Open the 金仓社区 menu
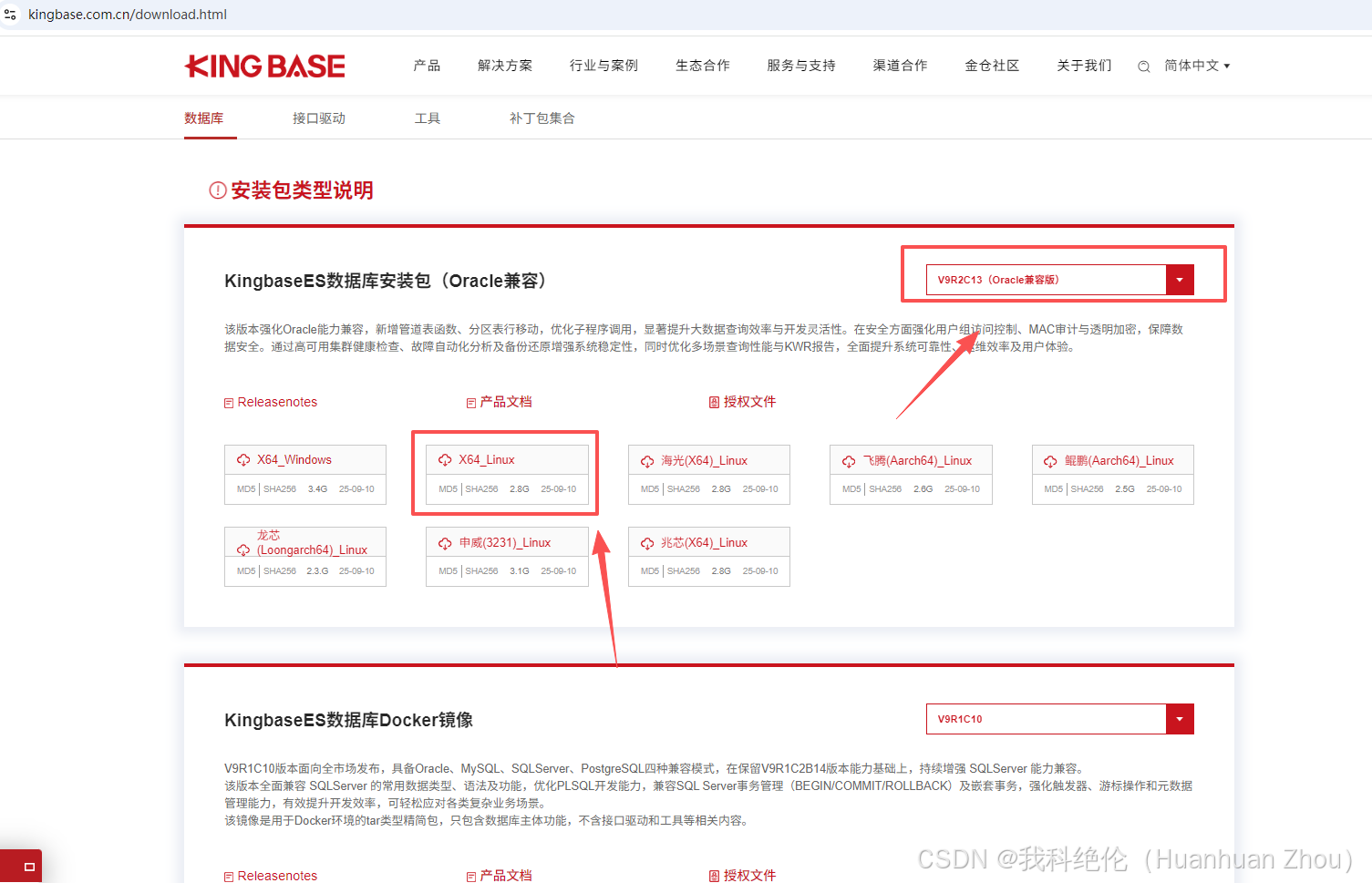Screen dimensions: 1372x883 click(x=992, y=66)
